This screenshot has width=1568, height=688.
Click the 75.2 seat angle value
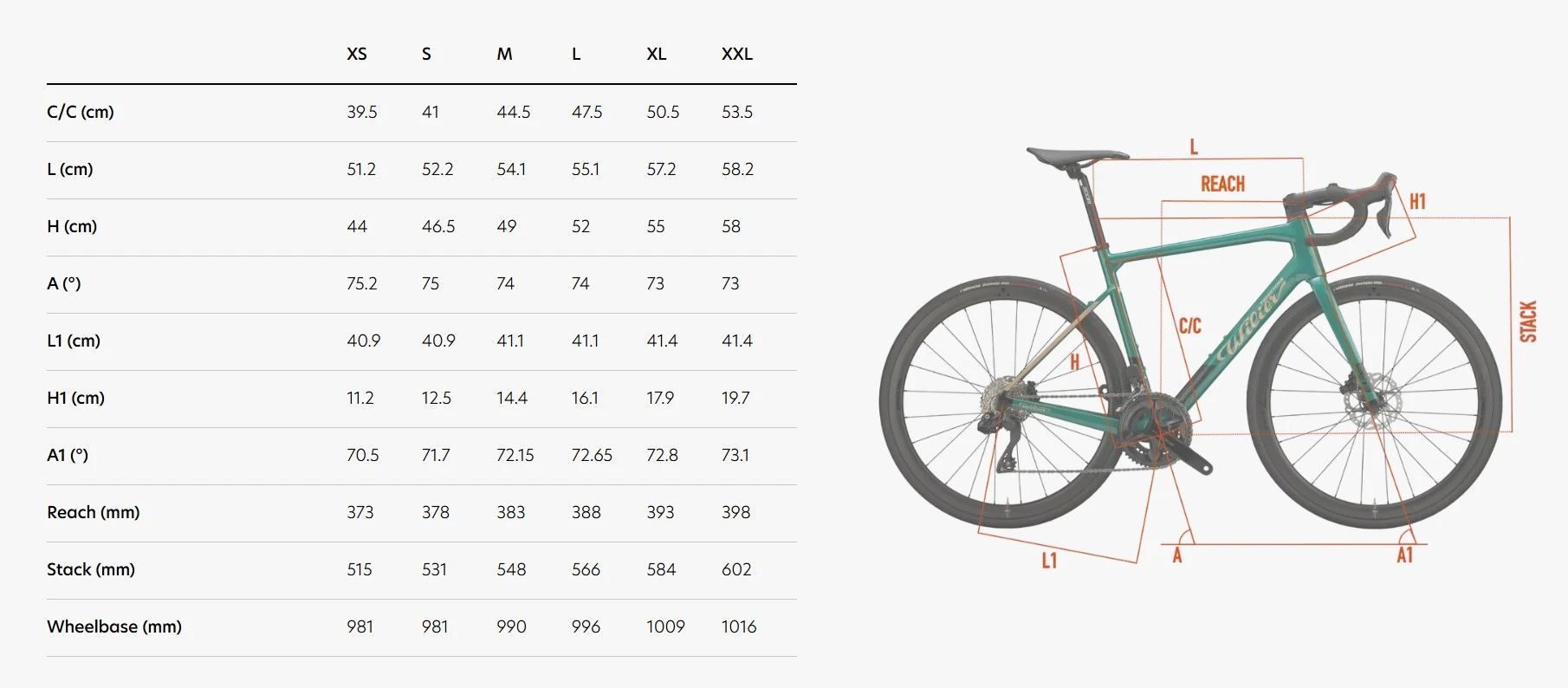362,283
